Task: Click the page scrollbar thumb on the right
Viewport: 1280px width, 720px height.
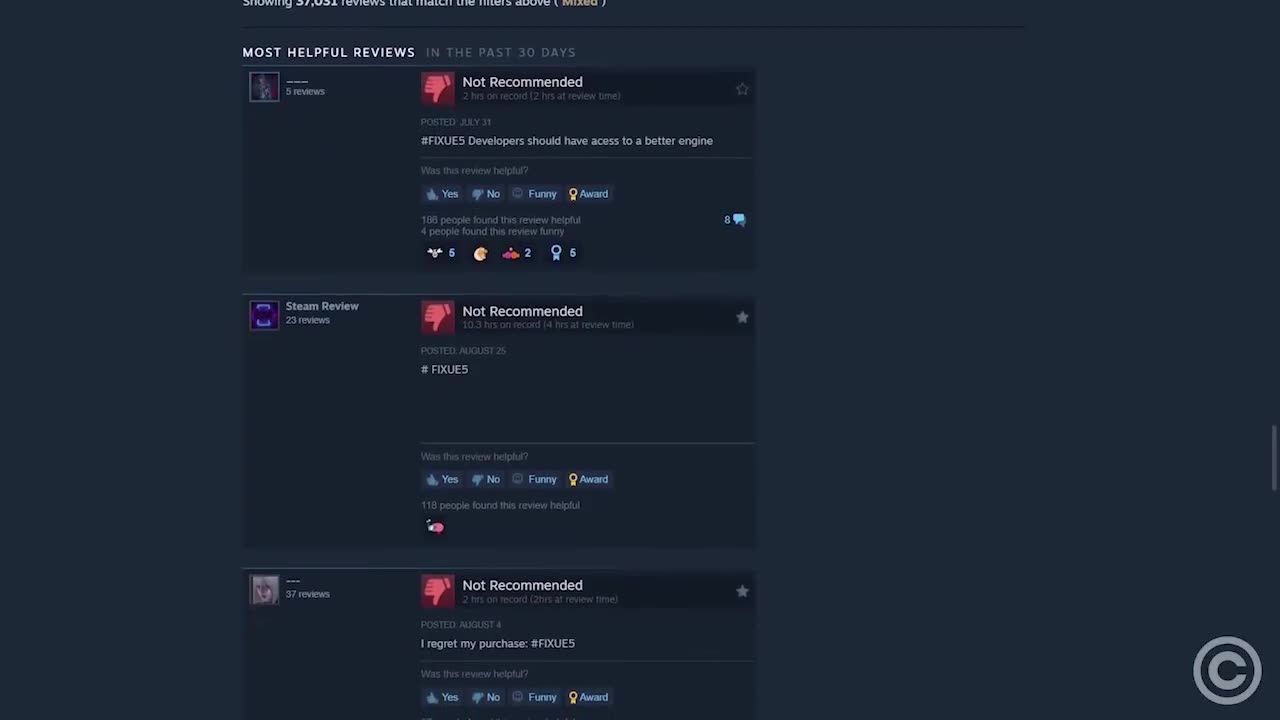Action: [1273, 458]
